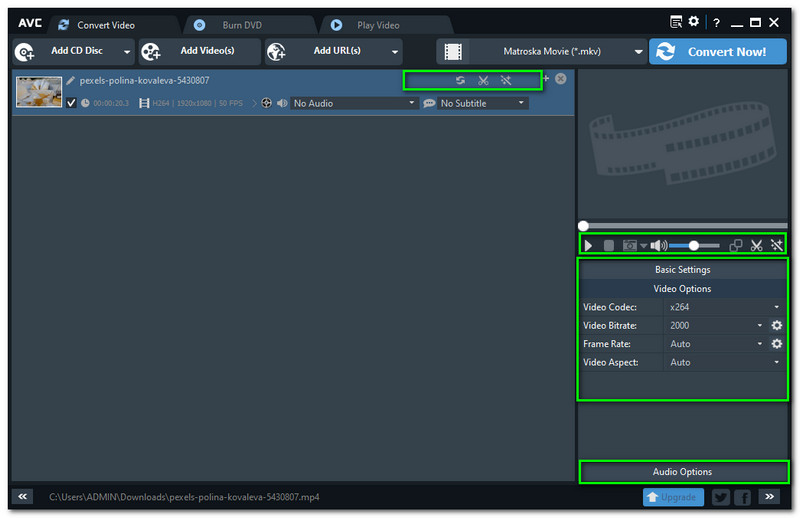Image resolution: width=800 pixels, height=518 pixels.
Task: Collapse the left panel with the double-arrow button
Action: click(x=24, y=496)
